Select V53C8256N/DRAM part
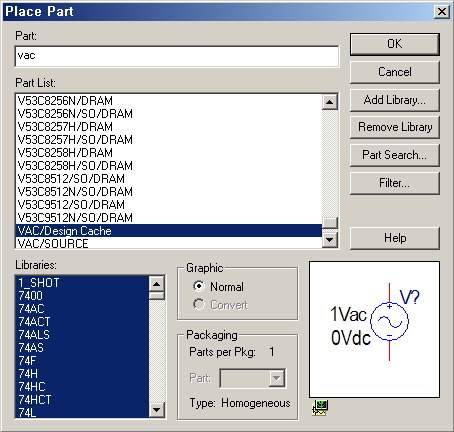 pyautogui.click(x=169, y=101)
